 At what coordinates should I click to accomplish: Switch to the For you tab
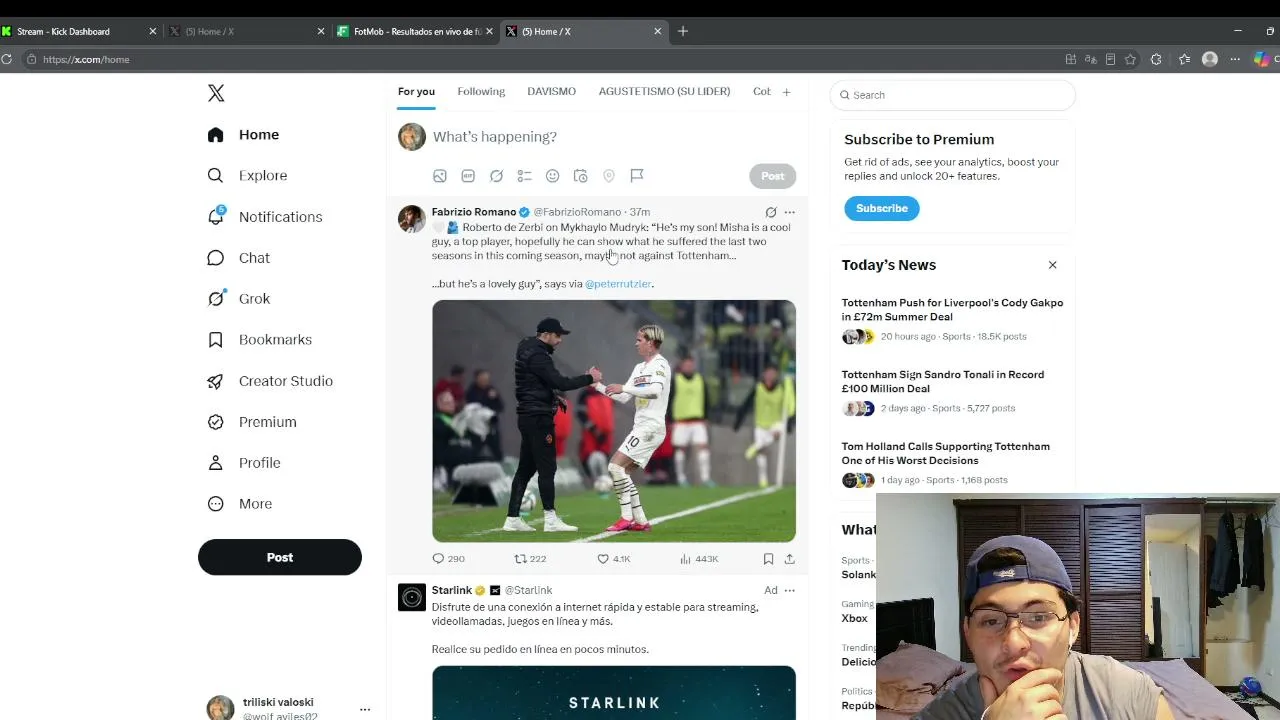click(416, 92)
